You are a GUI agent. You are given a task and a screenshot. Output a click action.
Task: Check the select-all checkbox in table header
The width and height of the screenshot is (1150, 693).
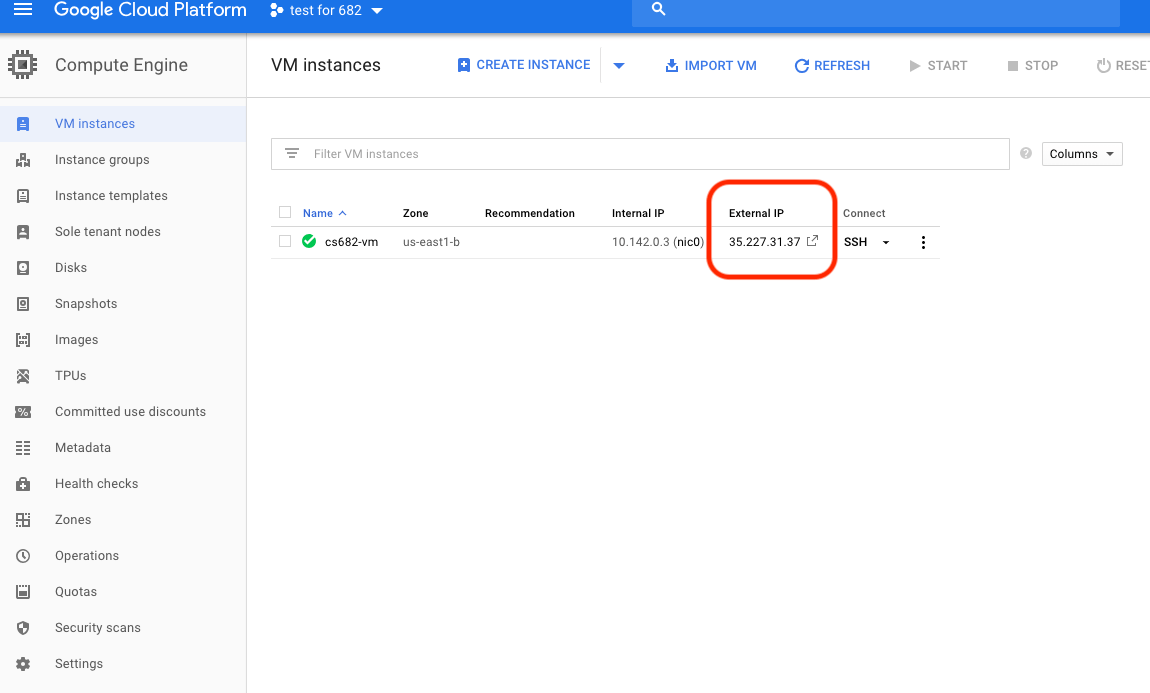285,212
